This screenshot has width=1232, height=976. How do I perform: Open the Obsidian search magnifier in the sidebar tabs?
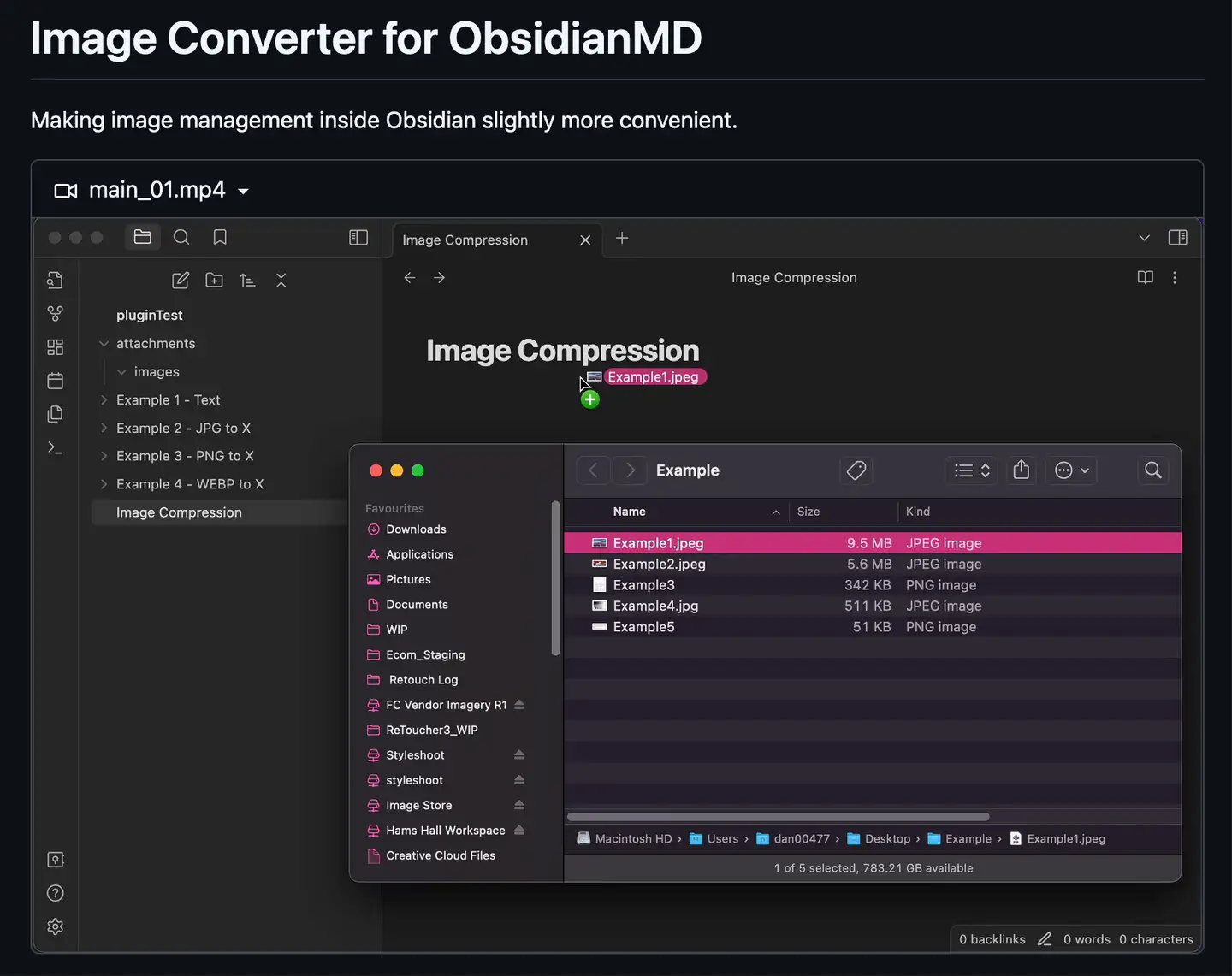point(181,237)
